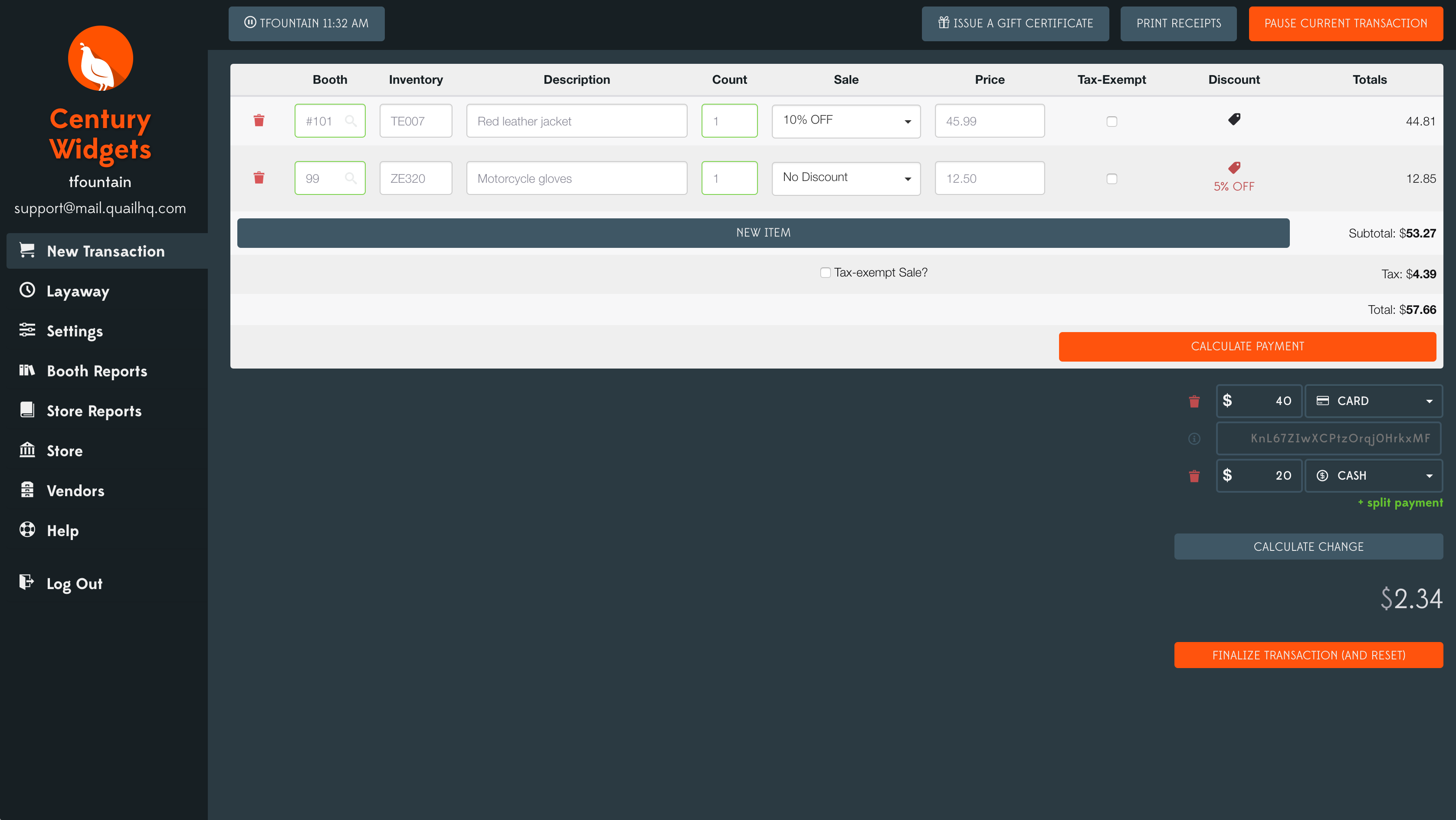Change the CARD payment method dropdown
Image resolution: width=1456 pixels, height=820 pixels.
[1374, 401]
